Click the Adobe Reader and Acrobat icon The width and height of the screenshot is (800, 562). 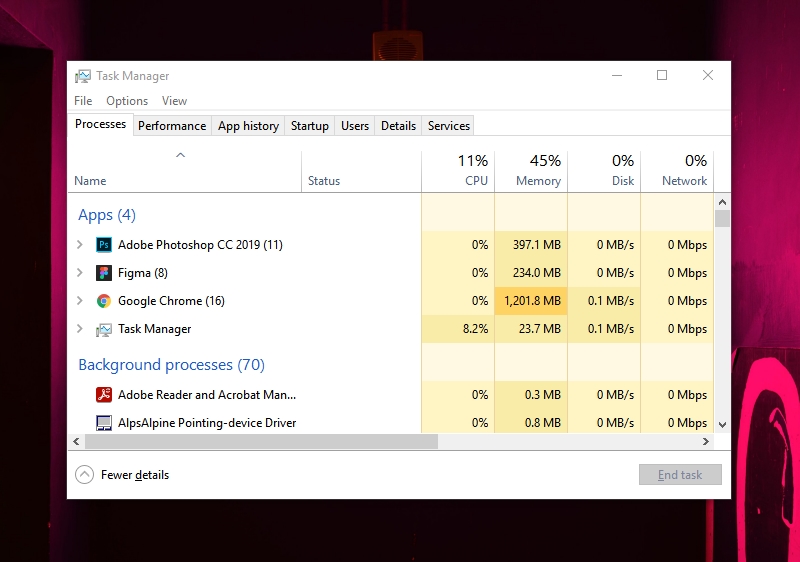pyautogui.click(x=104, y=395)
